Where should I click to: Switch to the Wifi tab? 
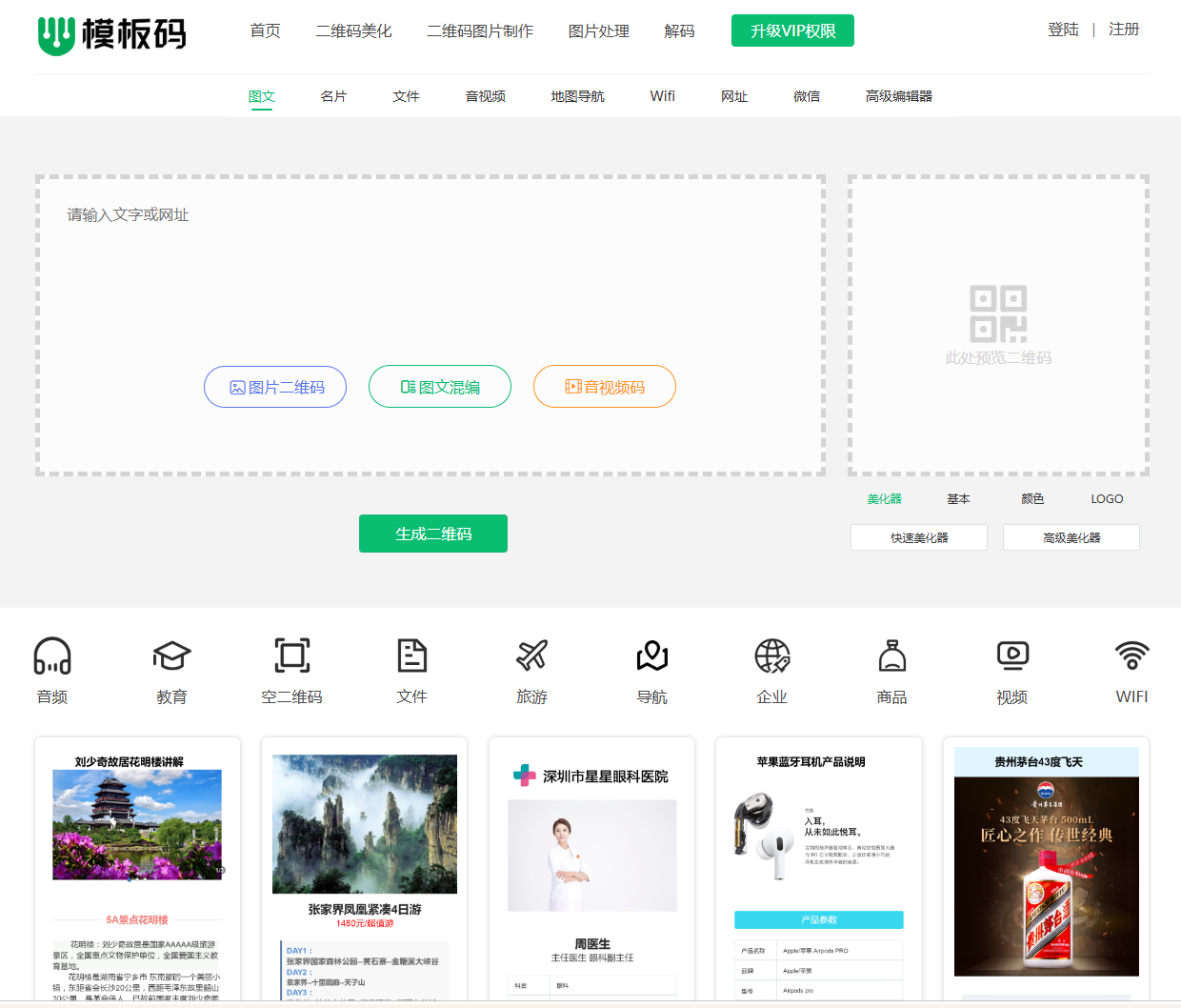[x=663, y=96]
